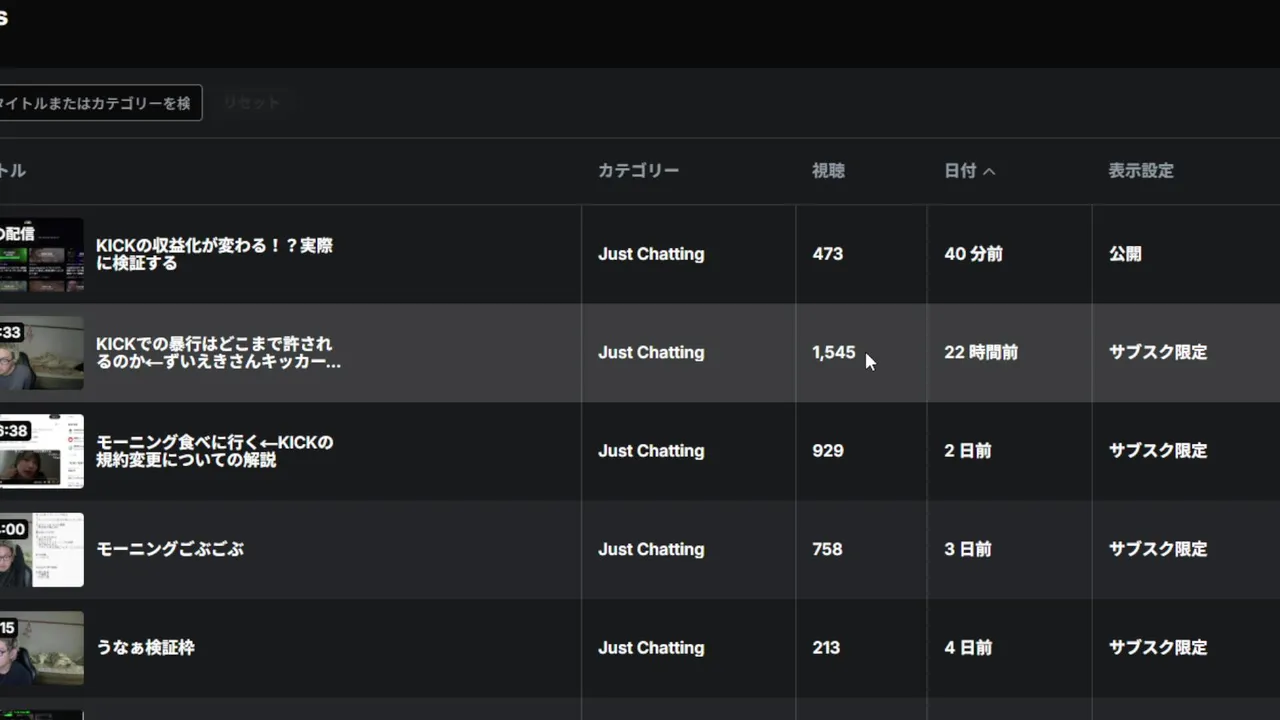Click the 視聴 views column header
This screenshot has width=1280, height=720.
[828, 171]
